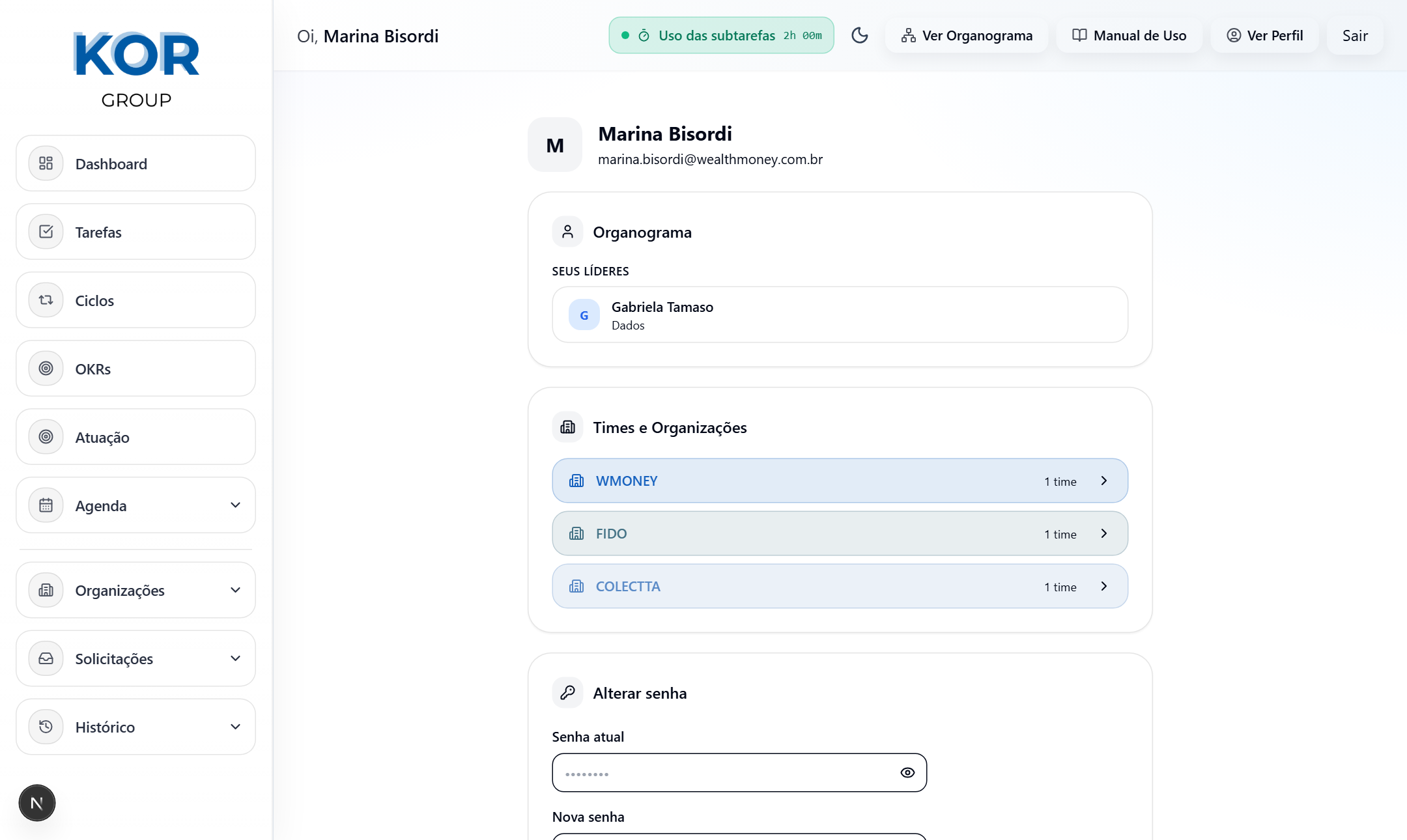This screenshot has height=840, width=1407.
Task: Click the Histórico clock icon
Action: 46,727
